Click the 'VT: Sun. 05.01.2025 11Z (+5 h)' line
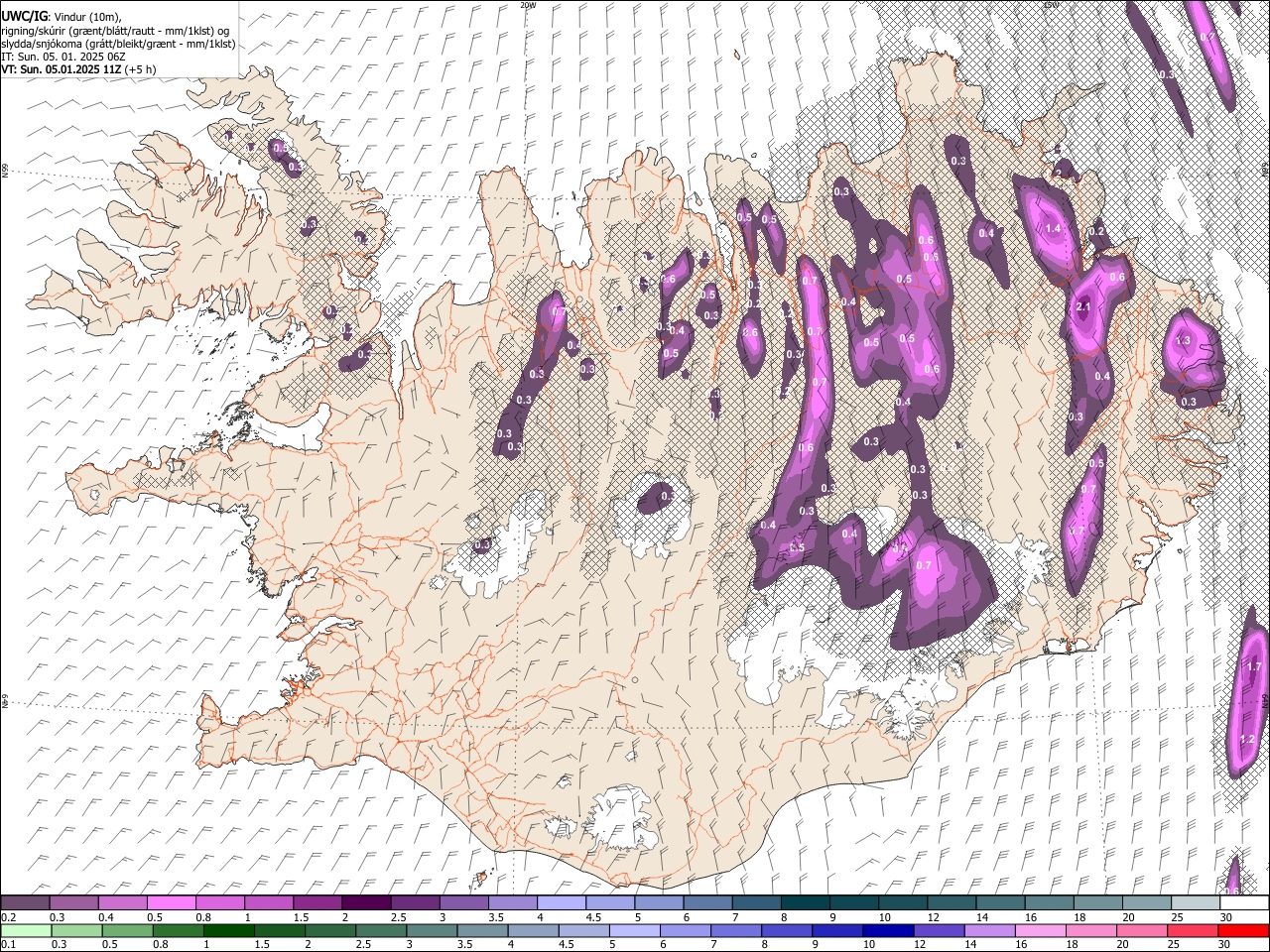Viewport: 1270px width, 952px height. pyautogui.click(x=78, y=69)
